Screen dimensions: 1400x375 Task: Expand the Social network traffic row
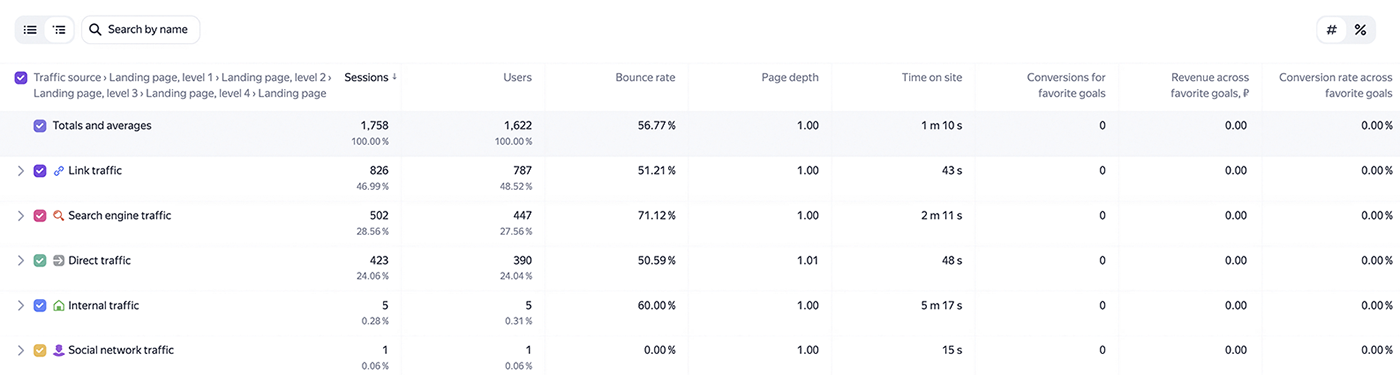20,351
